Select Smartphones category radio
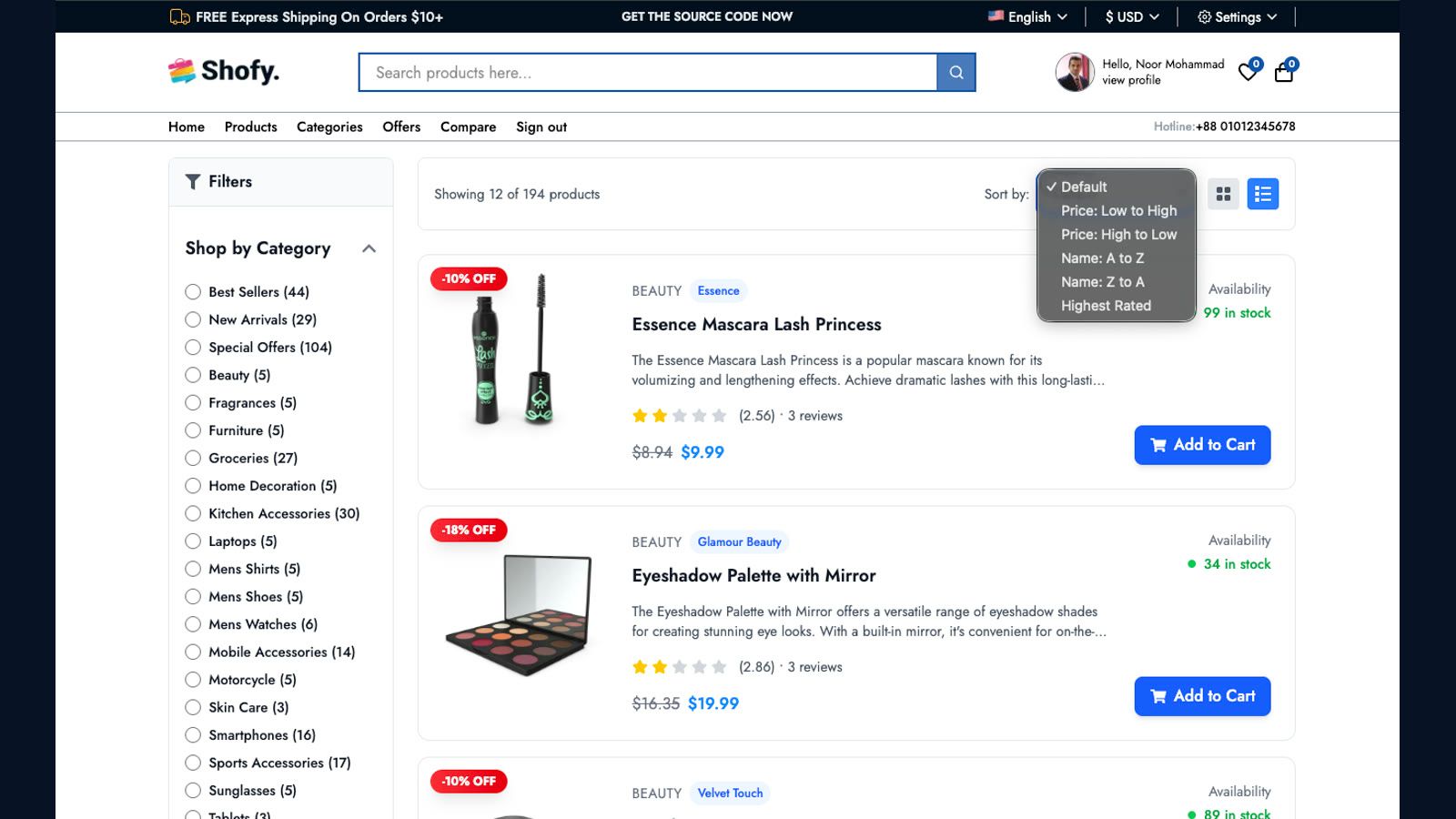This screenshot has width=1456, height=819. click(x=193, y=735)
